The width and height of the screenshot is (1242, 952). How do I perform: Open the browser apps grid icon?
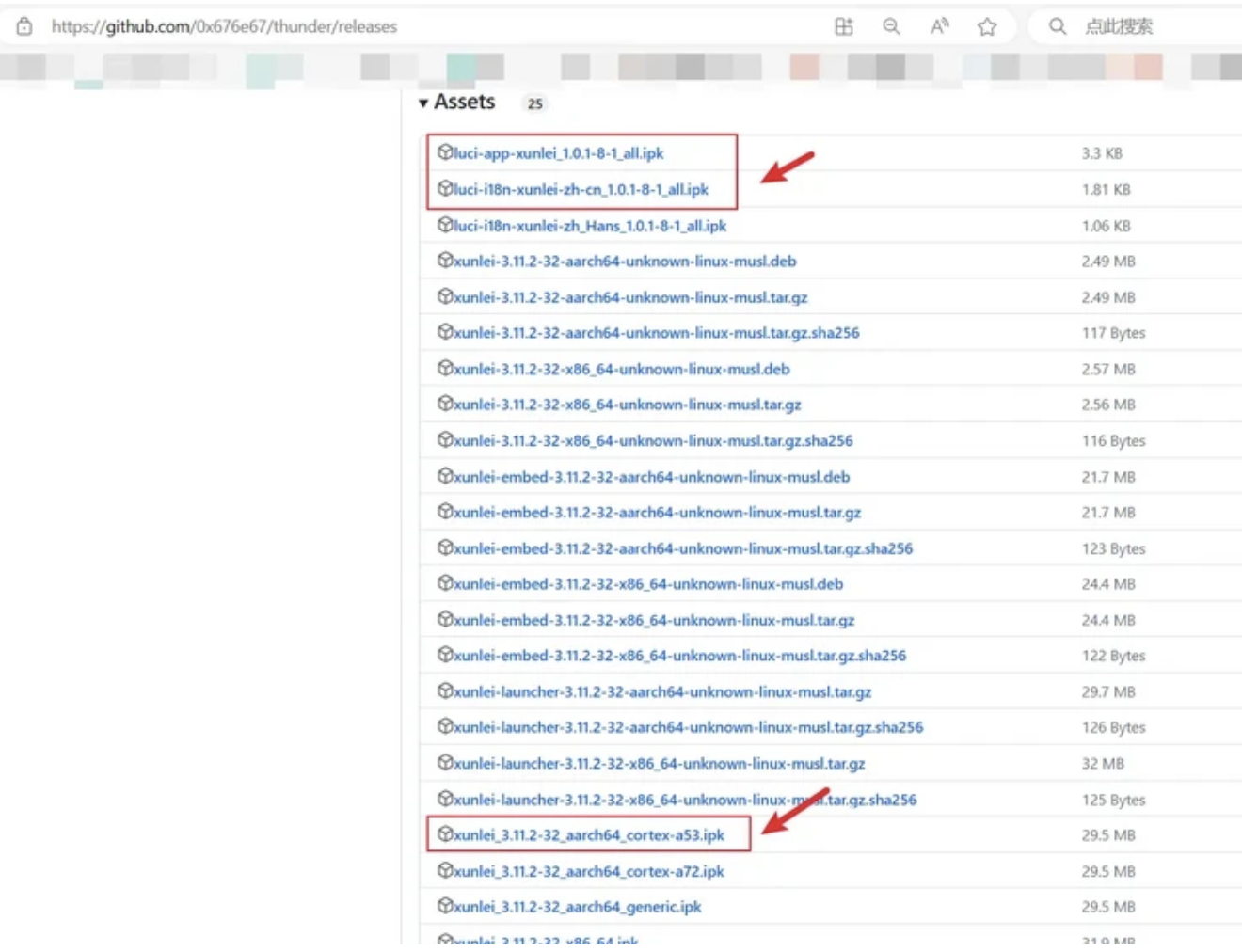[x=844, y=26]
